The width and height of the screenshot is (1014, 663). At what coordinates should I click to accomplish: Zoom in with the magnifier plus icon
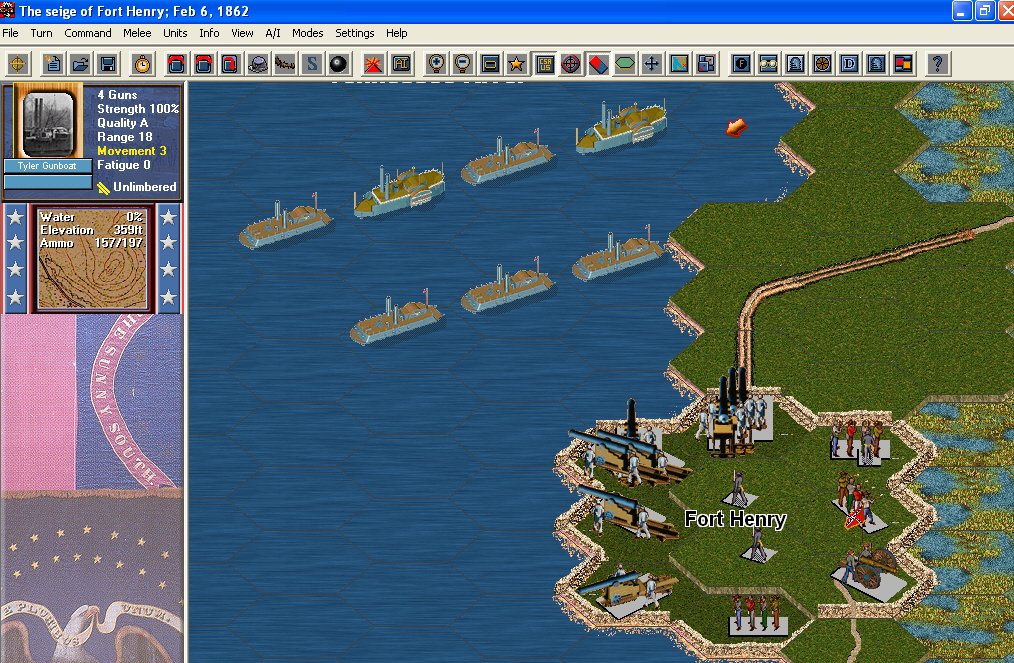point(436,64)
